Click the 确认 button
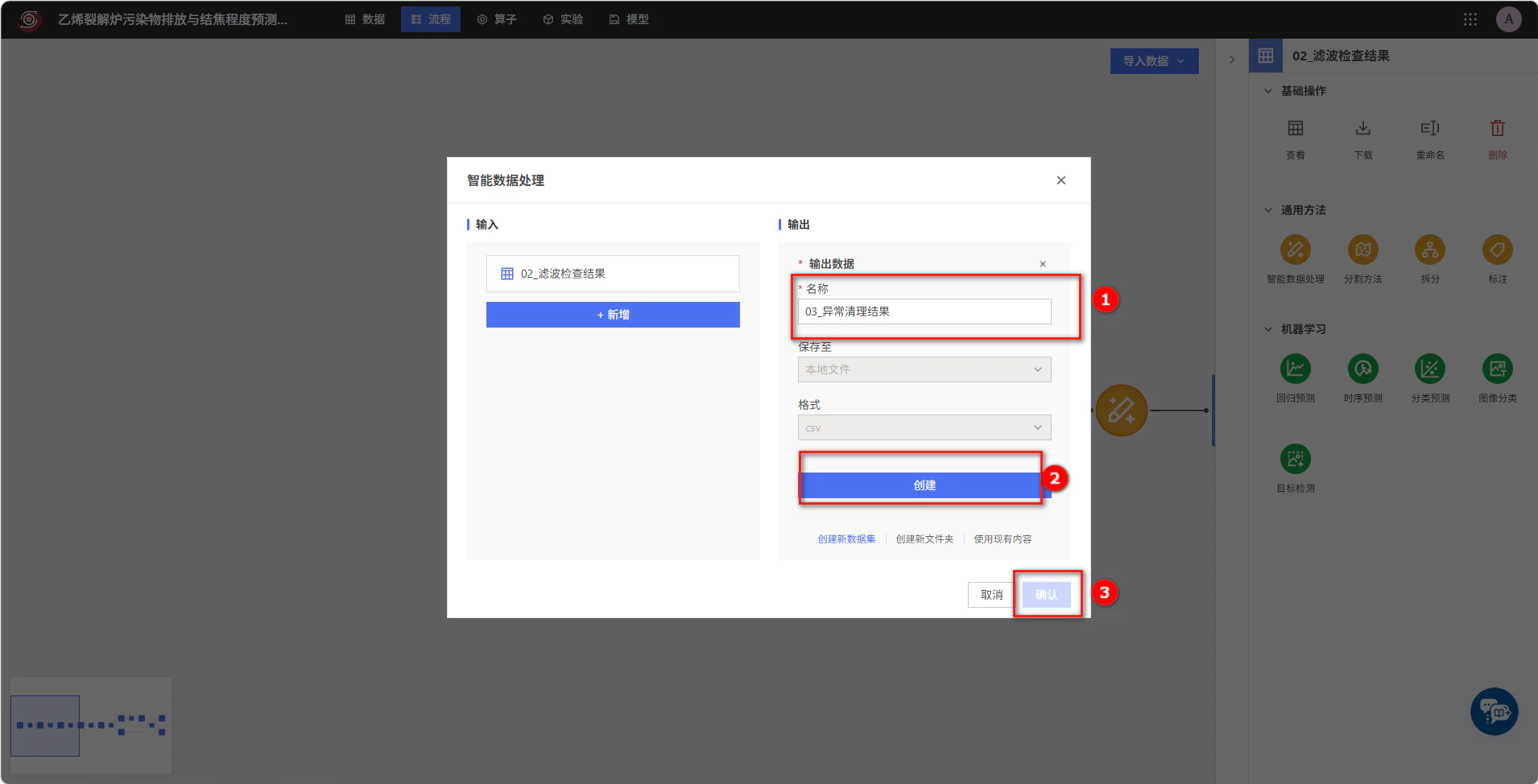The width and height of the screenshot is (1538, 784). coord(1046,595)
